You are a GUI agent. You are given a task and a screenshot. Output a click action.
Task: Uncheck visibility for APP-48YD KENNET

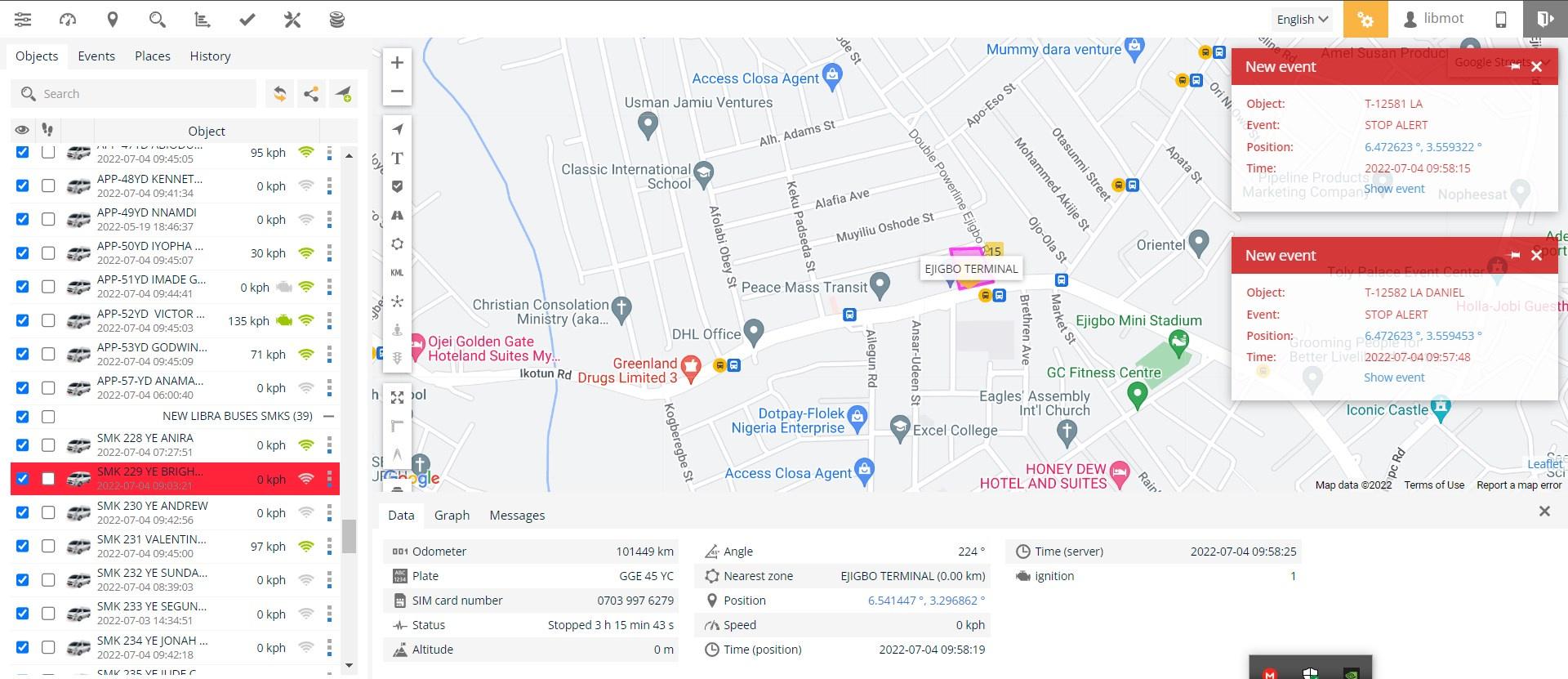pyautogui.click(x=22, y=185)
